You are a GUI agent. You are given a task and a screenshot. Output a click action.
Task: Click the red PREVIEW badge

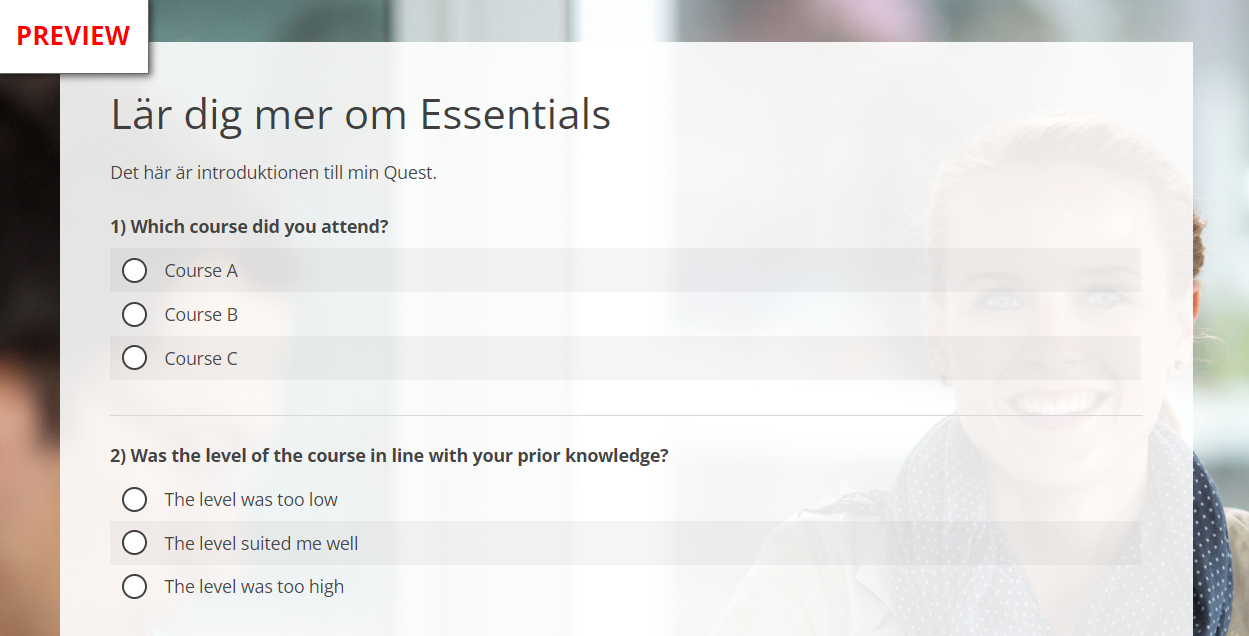pos(73,36)
